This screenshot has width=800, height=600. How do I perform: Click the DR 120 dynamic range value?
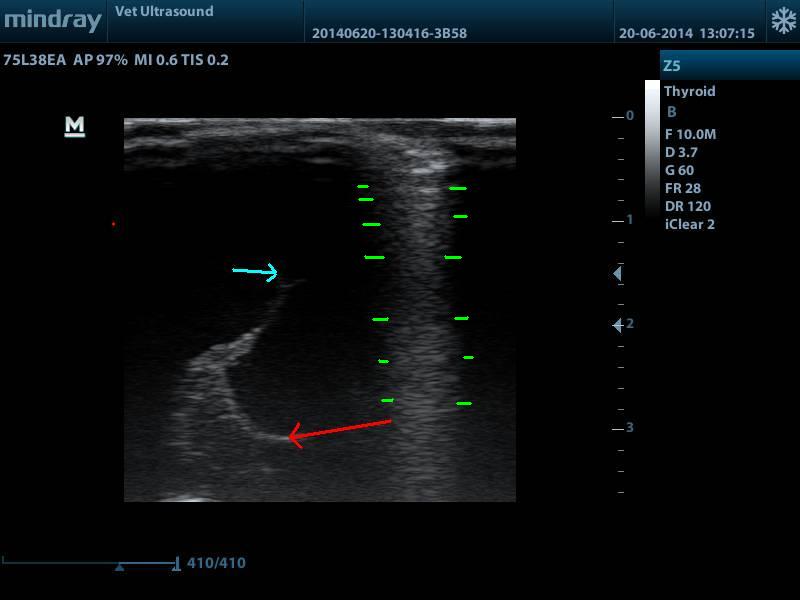click(x=687, y=206)
